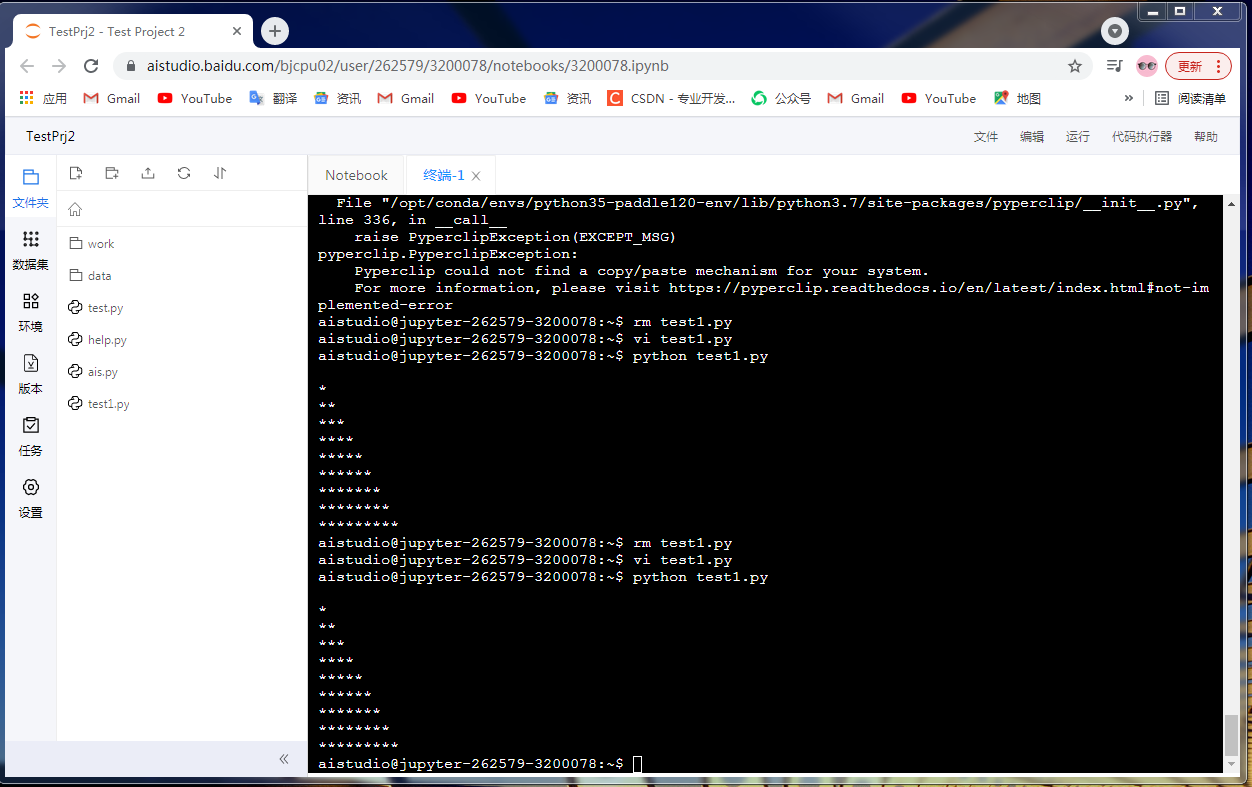
Task: Click the address bar URL
Action: [408, 66]
